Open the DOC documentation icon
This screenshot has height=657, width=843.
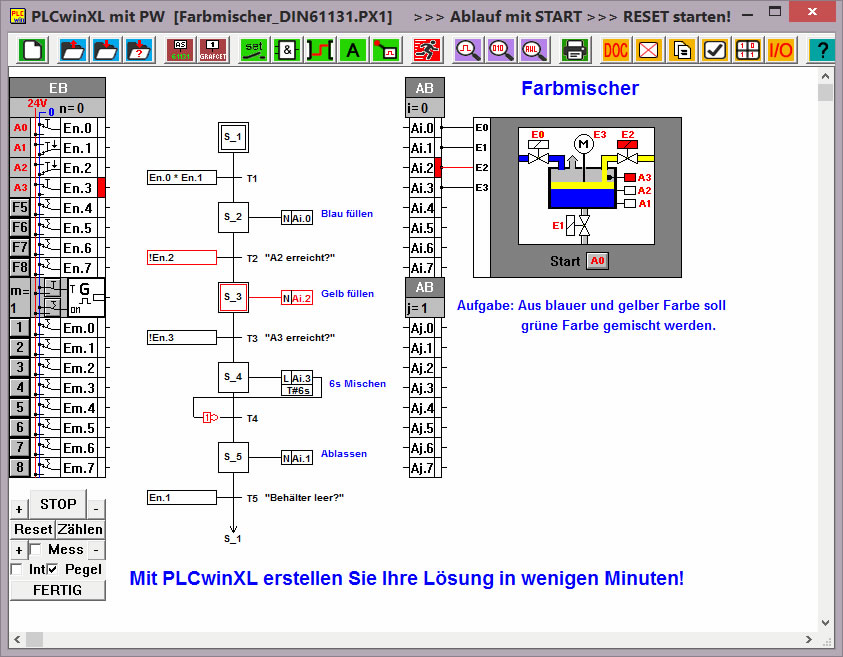pyautogui.click(x=616, y=50)
